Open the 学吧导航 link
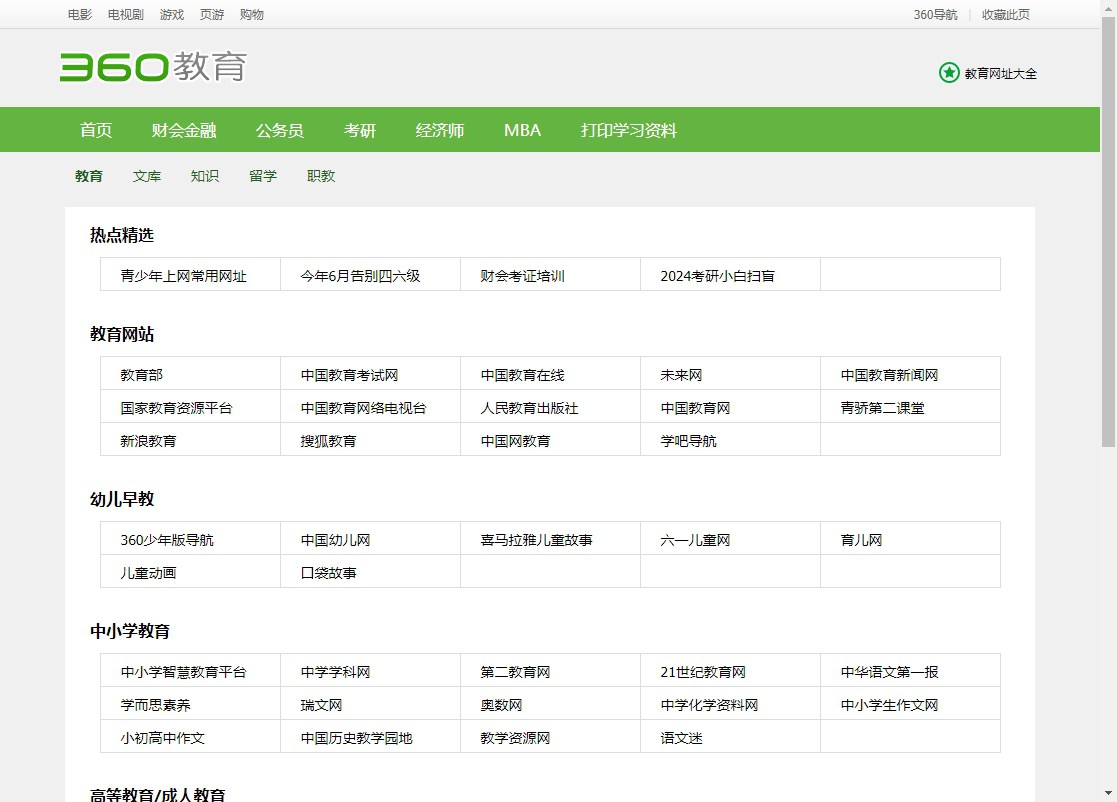Screen dimensions: 1117x802 click(x=688, y=441)
